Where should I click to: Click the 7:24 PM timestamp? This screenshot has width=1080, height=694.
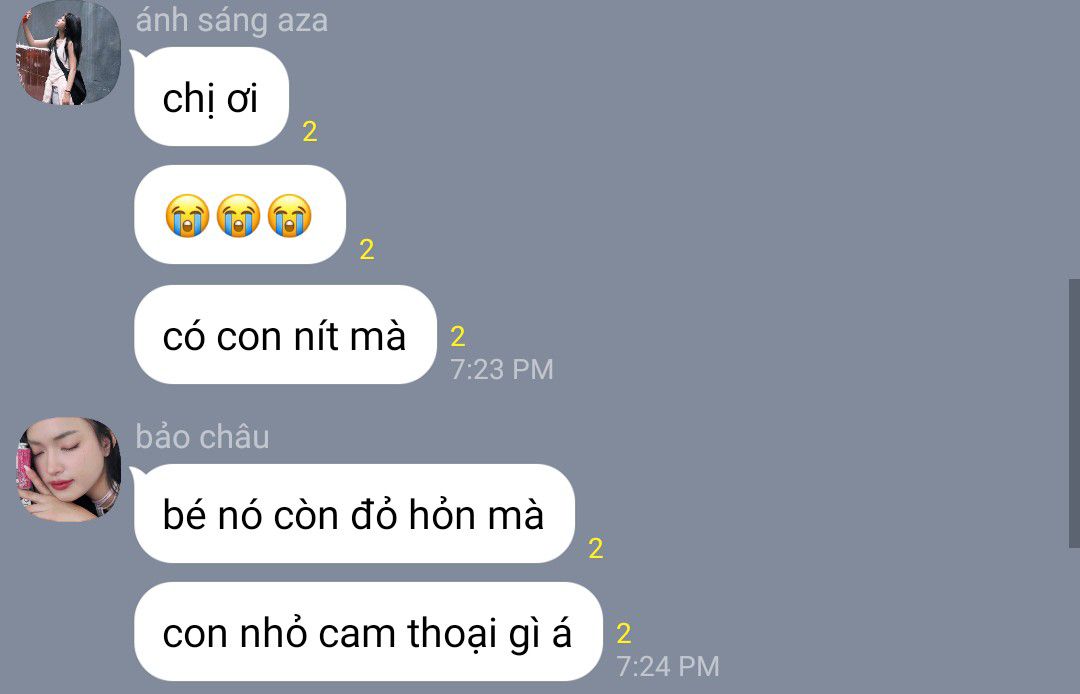(668, 666)
